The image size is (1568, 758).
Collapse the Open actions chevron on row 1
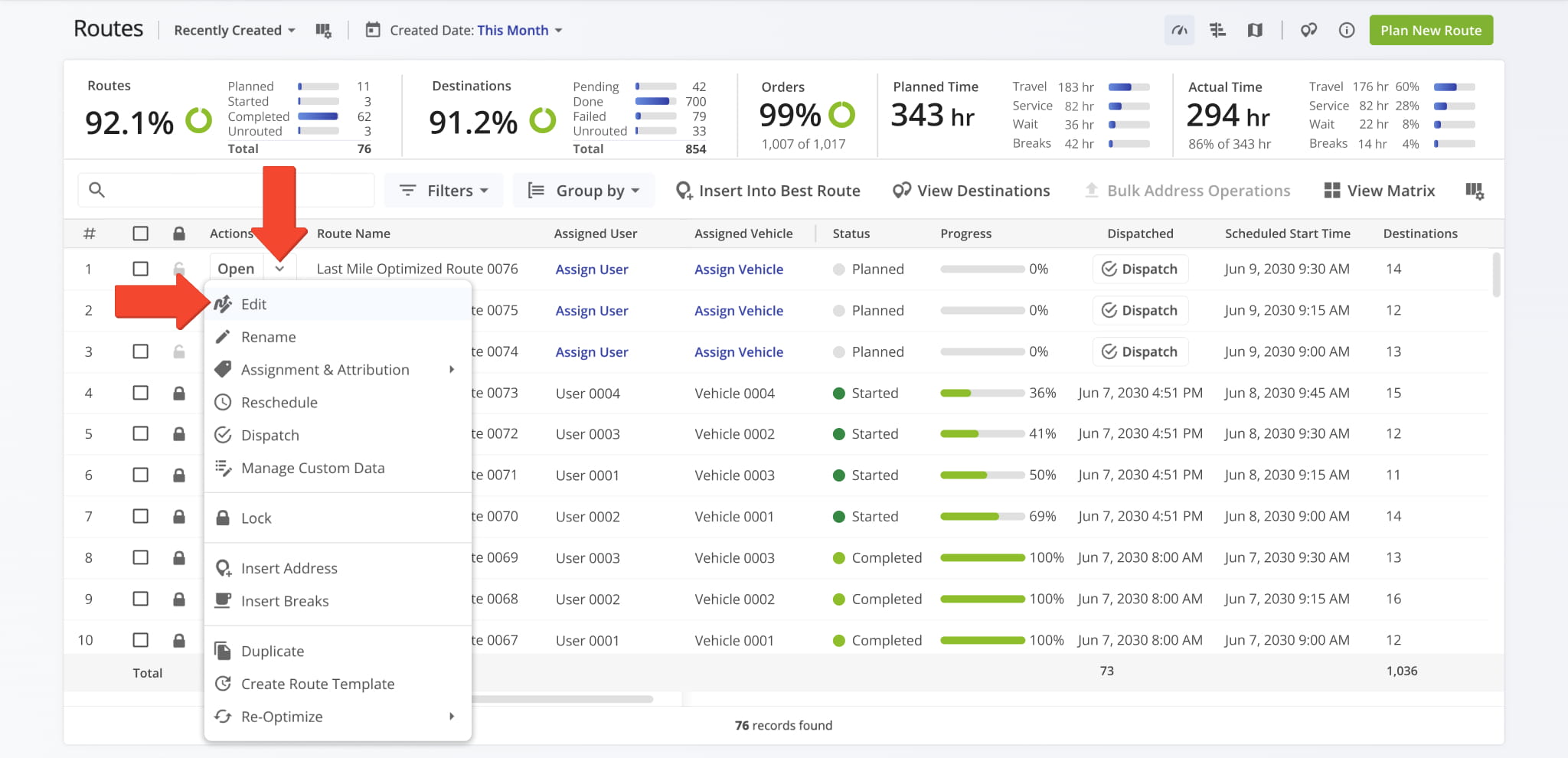(x=280, y=269)
